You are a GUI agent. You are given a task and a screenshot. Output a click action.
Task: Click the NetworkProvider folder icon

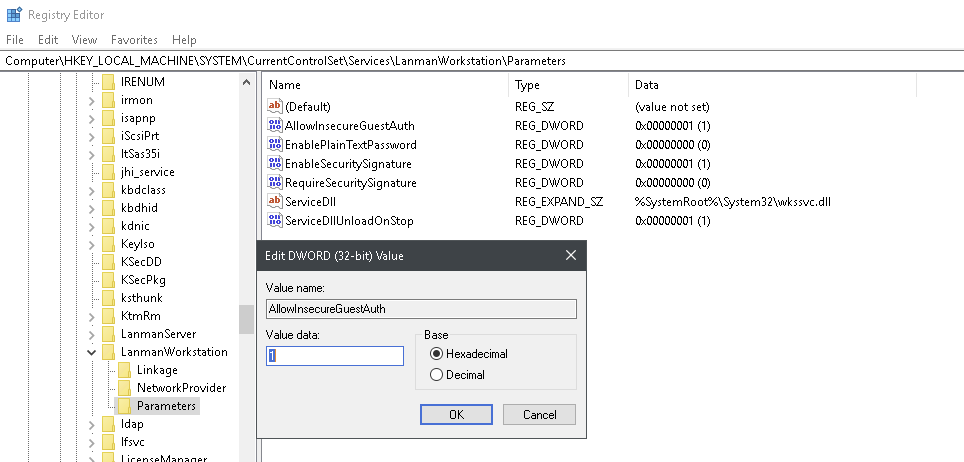[124, 388]
